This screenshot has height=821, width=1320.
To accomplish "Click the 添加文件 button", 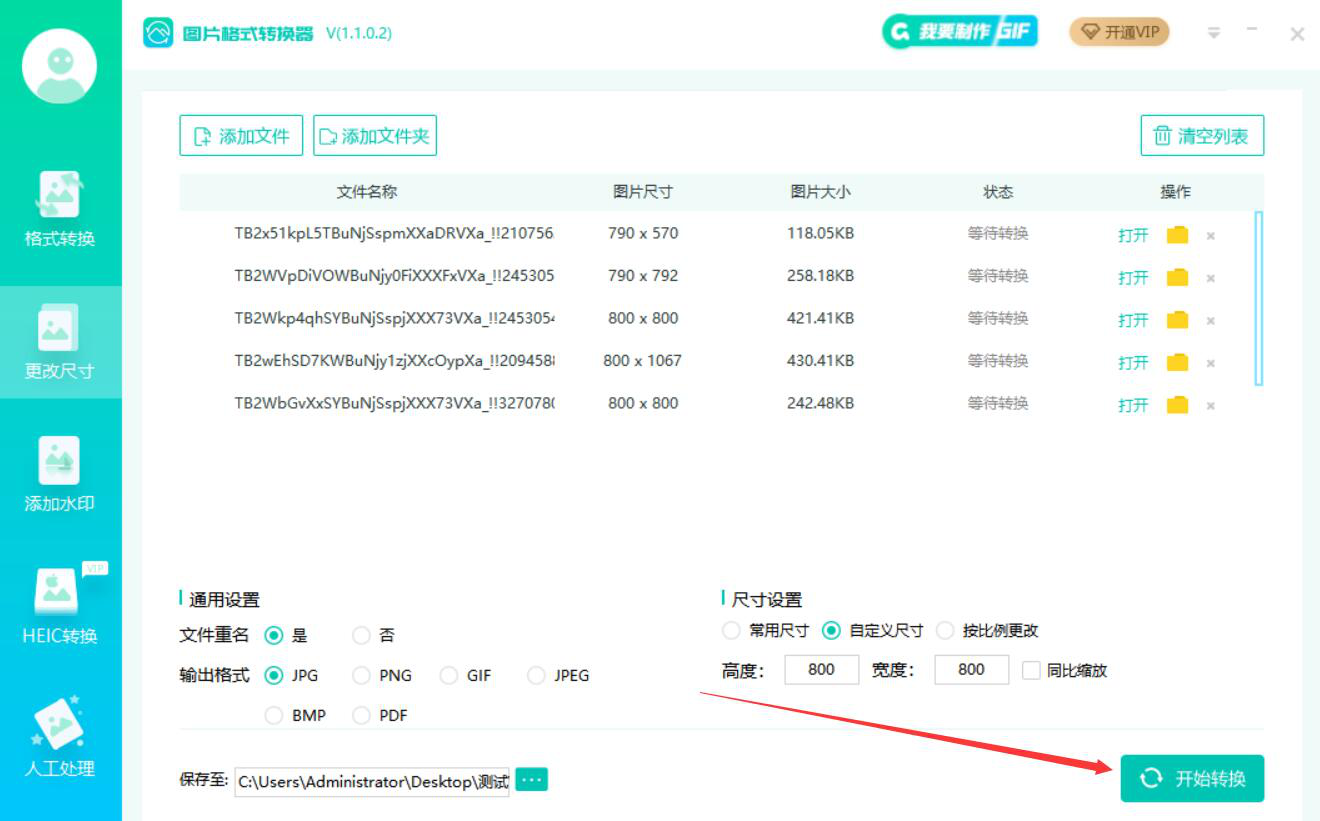I will click(x=241, y=136).
